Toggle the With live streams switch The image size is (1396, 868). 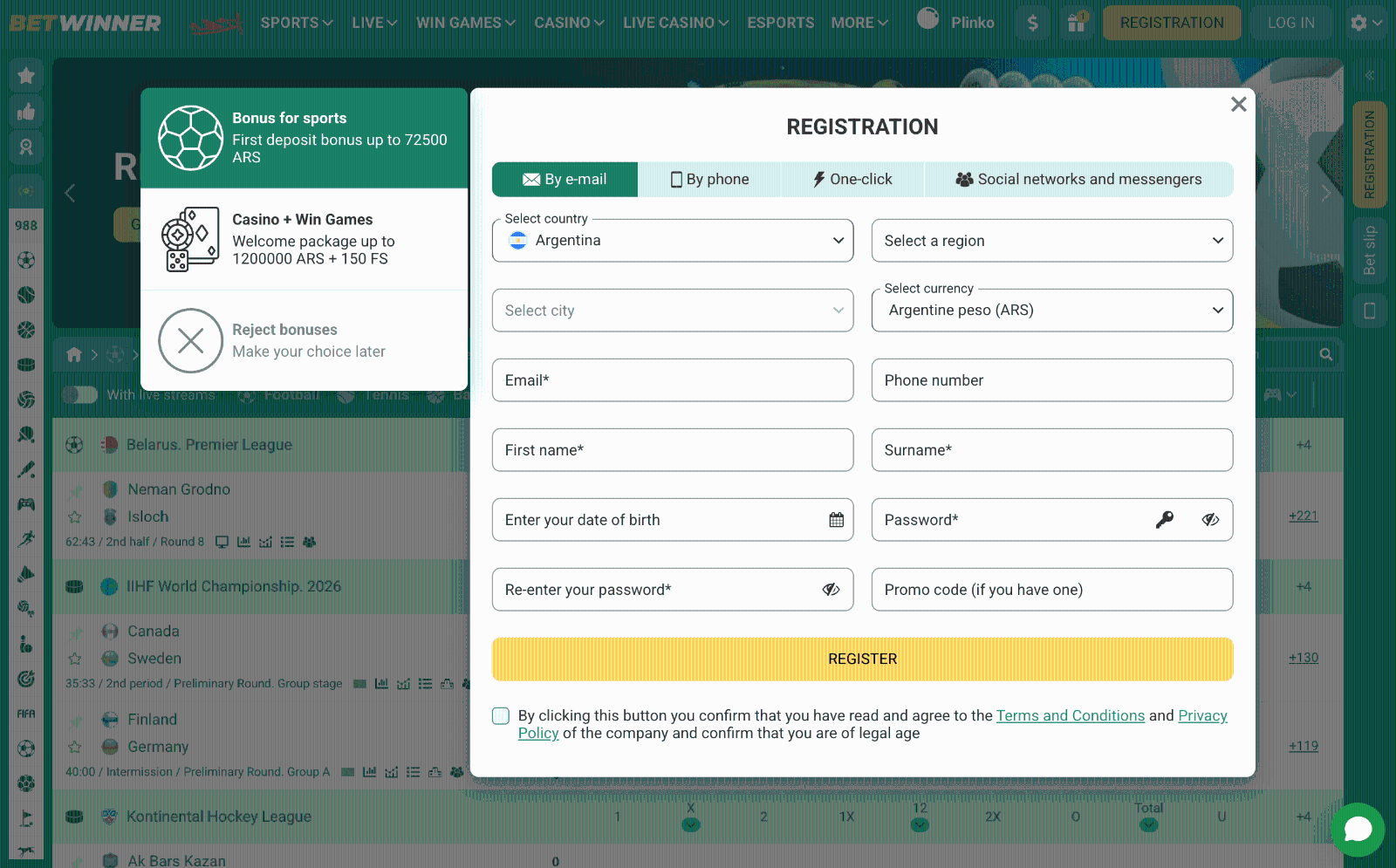tap(80, 394)
